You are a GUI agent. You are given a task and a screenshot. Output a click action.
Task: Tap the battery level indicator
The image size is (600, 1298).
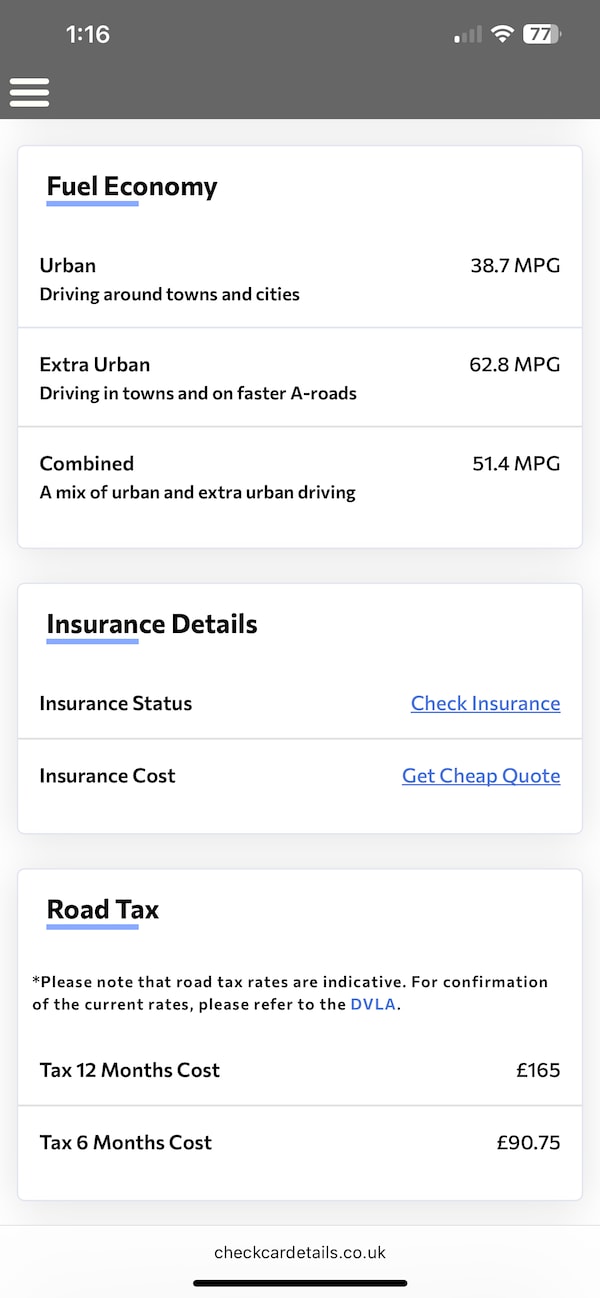pos(541,34)
